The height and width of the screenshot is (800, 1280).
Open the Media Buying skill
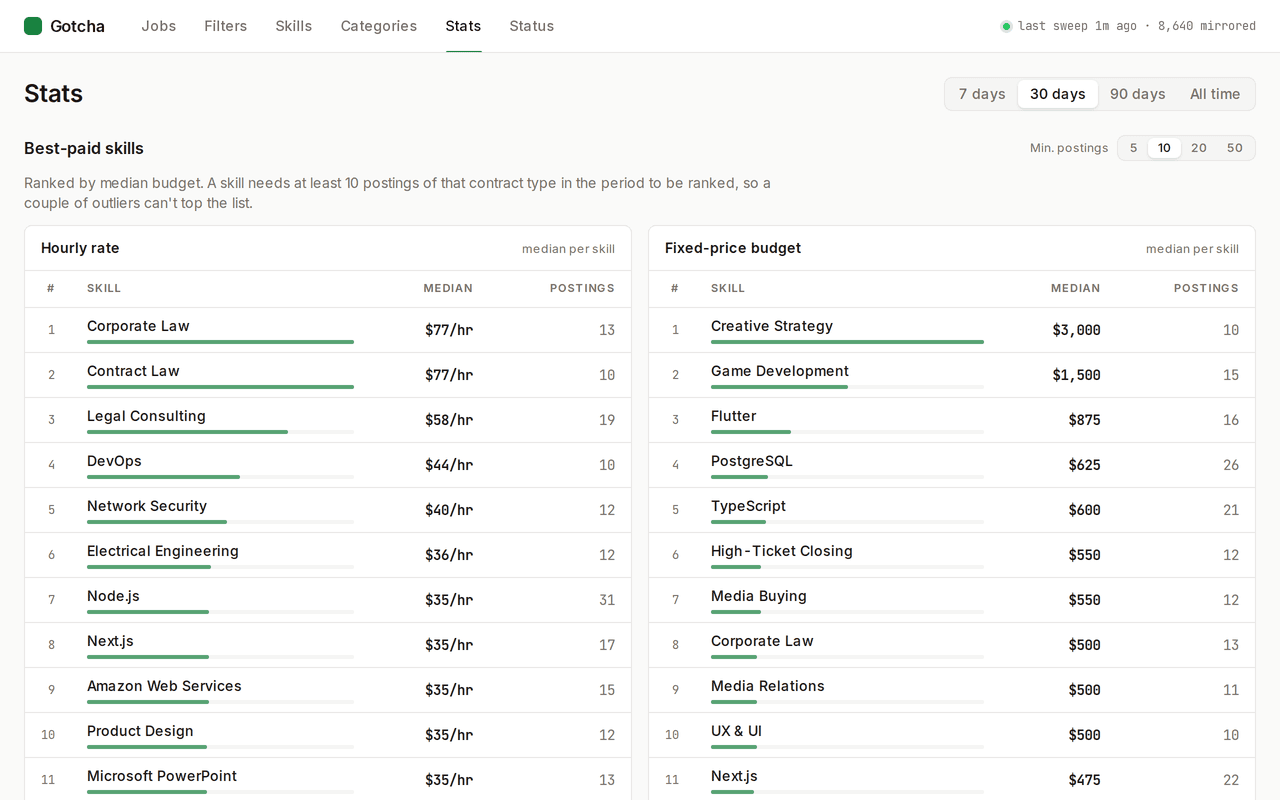tap(759, 596)
